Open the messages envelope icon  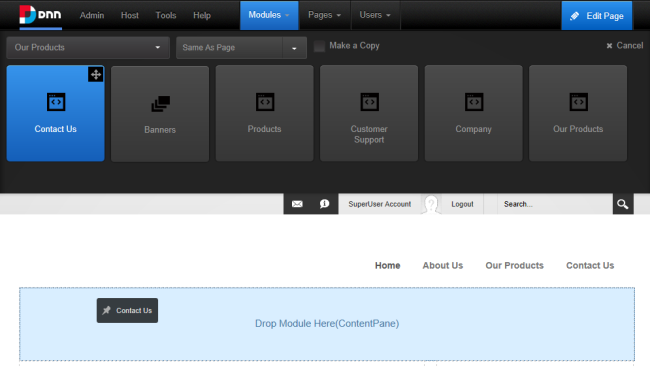click(297, 204)
